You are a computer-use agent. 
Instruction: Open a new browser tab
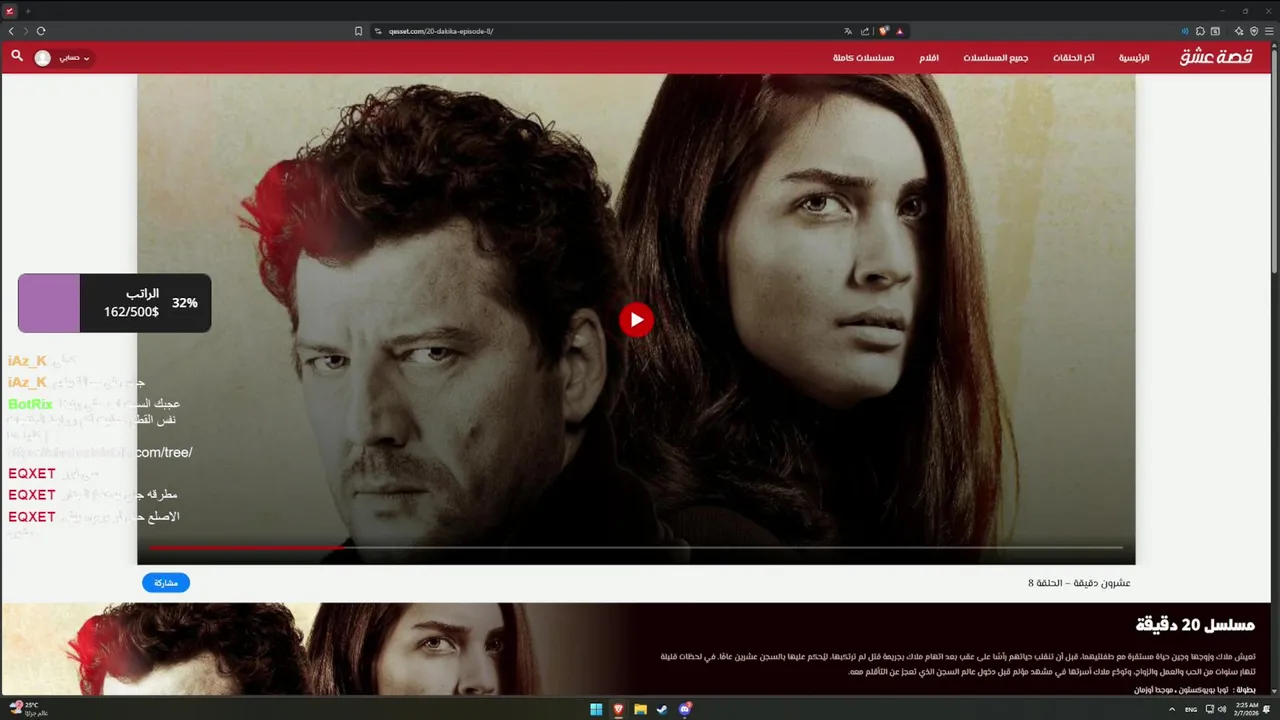point(28,11)
